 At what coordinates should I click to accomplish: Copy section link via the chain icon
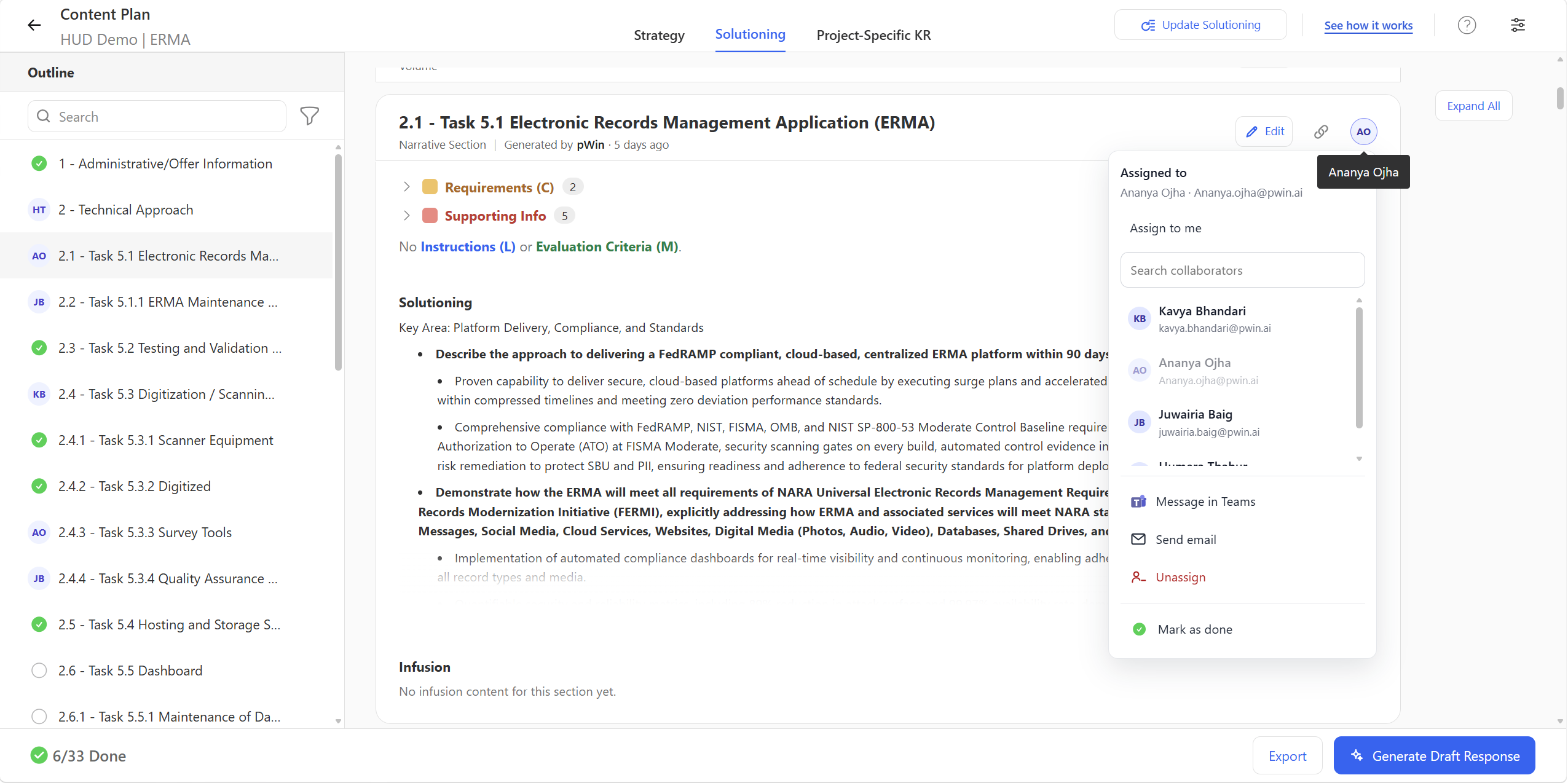(1321, 132)
